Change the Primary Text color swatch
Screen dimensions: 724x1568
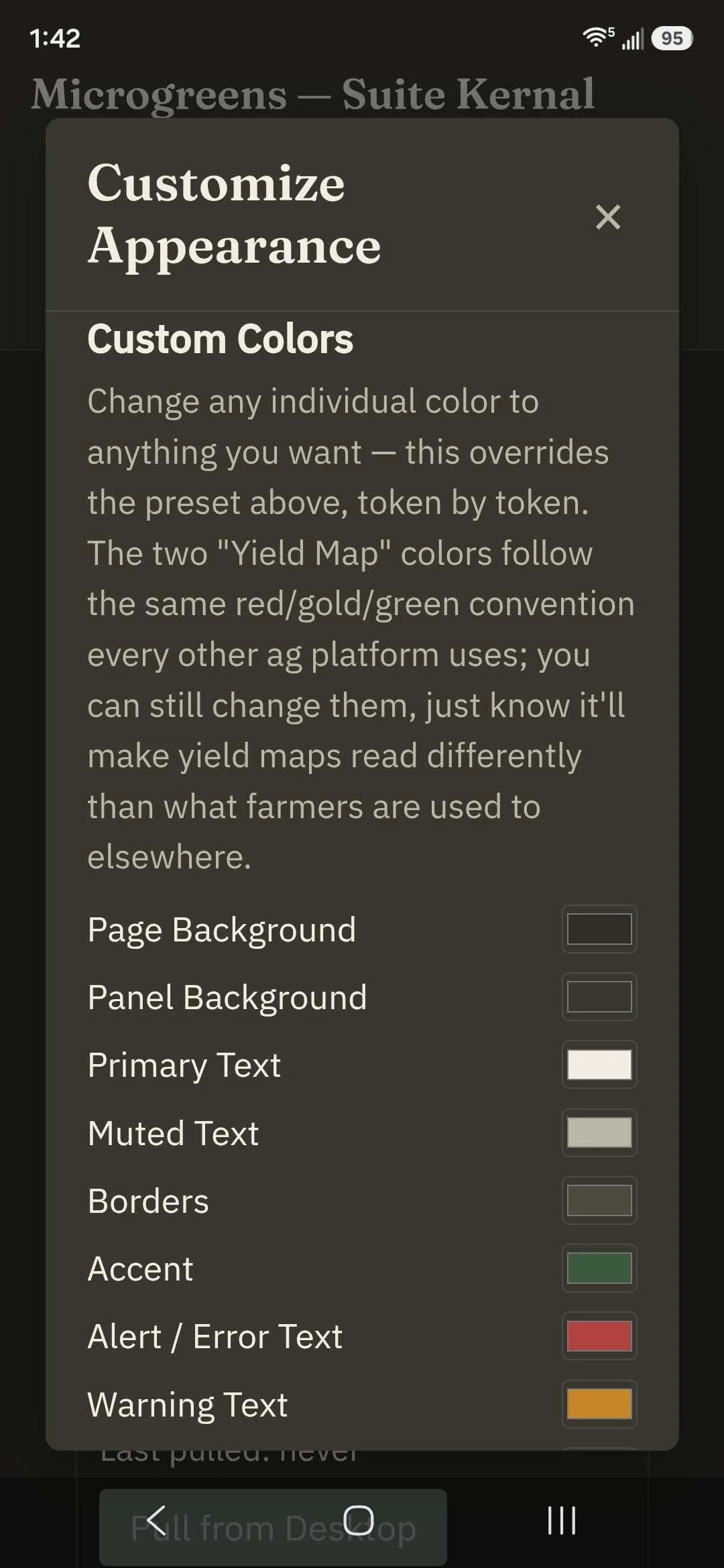[x=599, y=1064]
